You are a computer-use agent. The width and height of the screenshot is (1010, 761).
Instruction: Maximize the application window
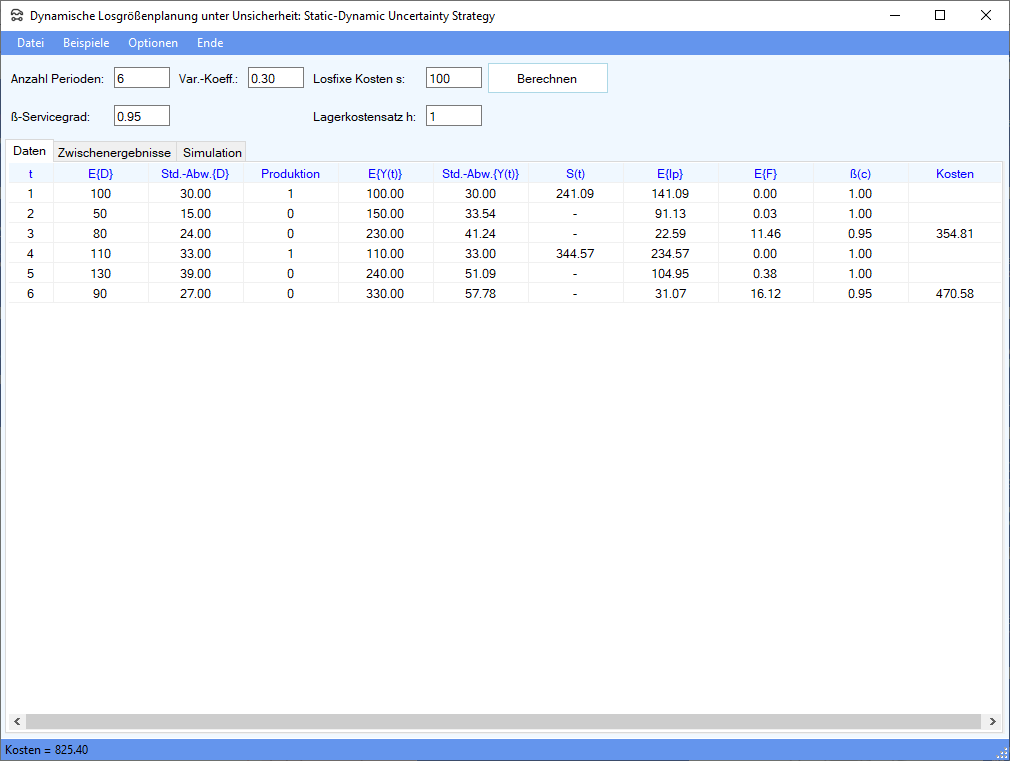pos(940,16)
